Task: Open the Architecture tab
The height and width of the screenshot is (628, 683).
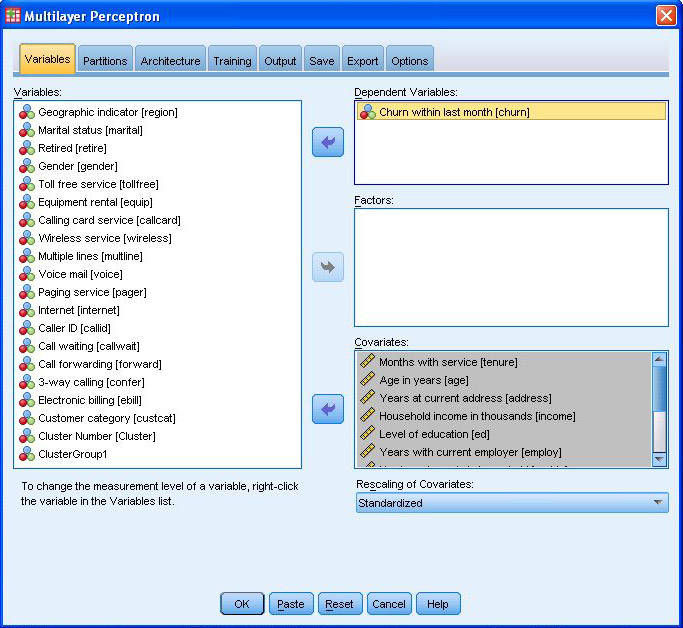Action: point(170,61)
